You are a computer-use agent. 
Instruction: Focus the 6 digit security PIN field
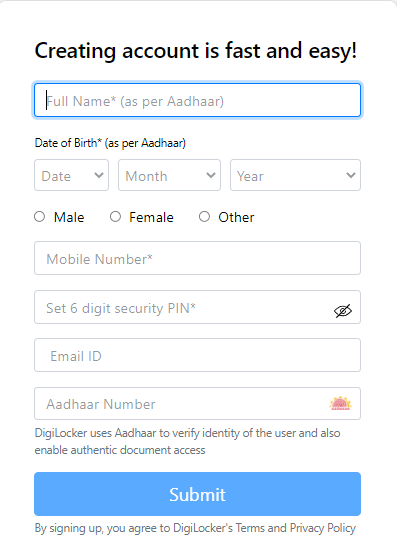pos(197,307)
